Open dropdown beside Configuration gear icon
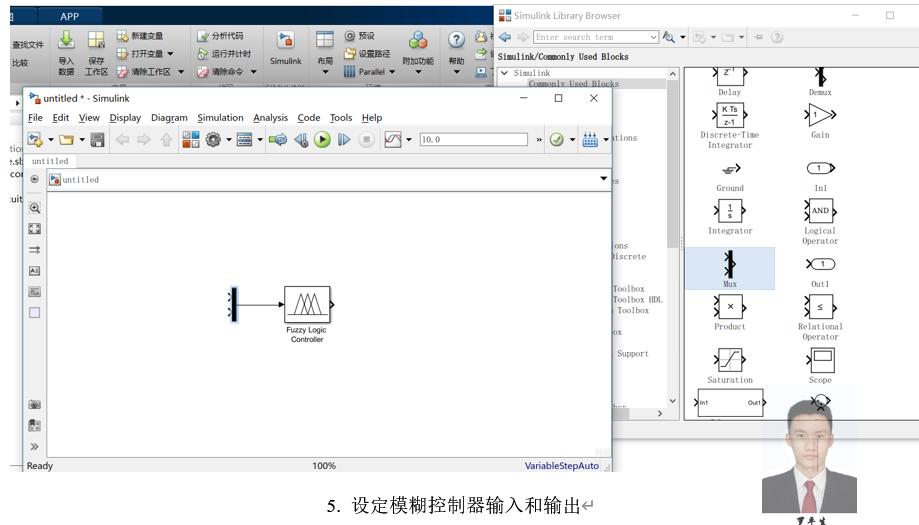The height and width of the screenshot is (525, 919). [x=229, y=139]
